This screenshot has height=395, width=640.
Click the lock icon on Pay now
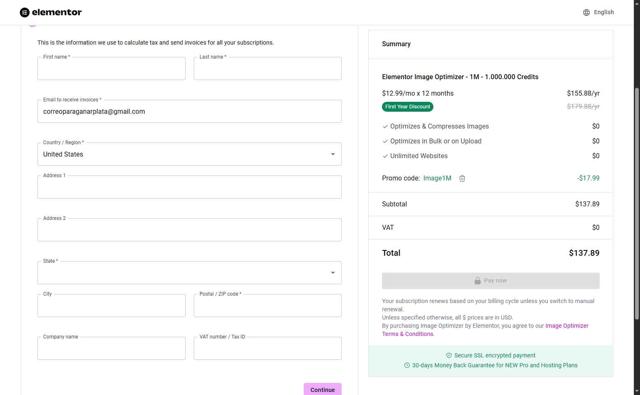pyautogui.click(x=477, y=281)
